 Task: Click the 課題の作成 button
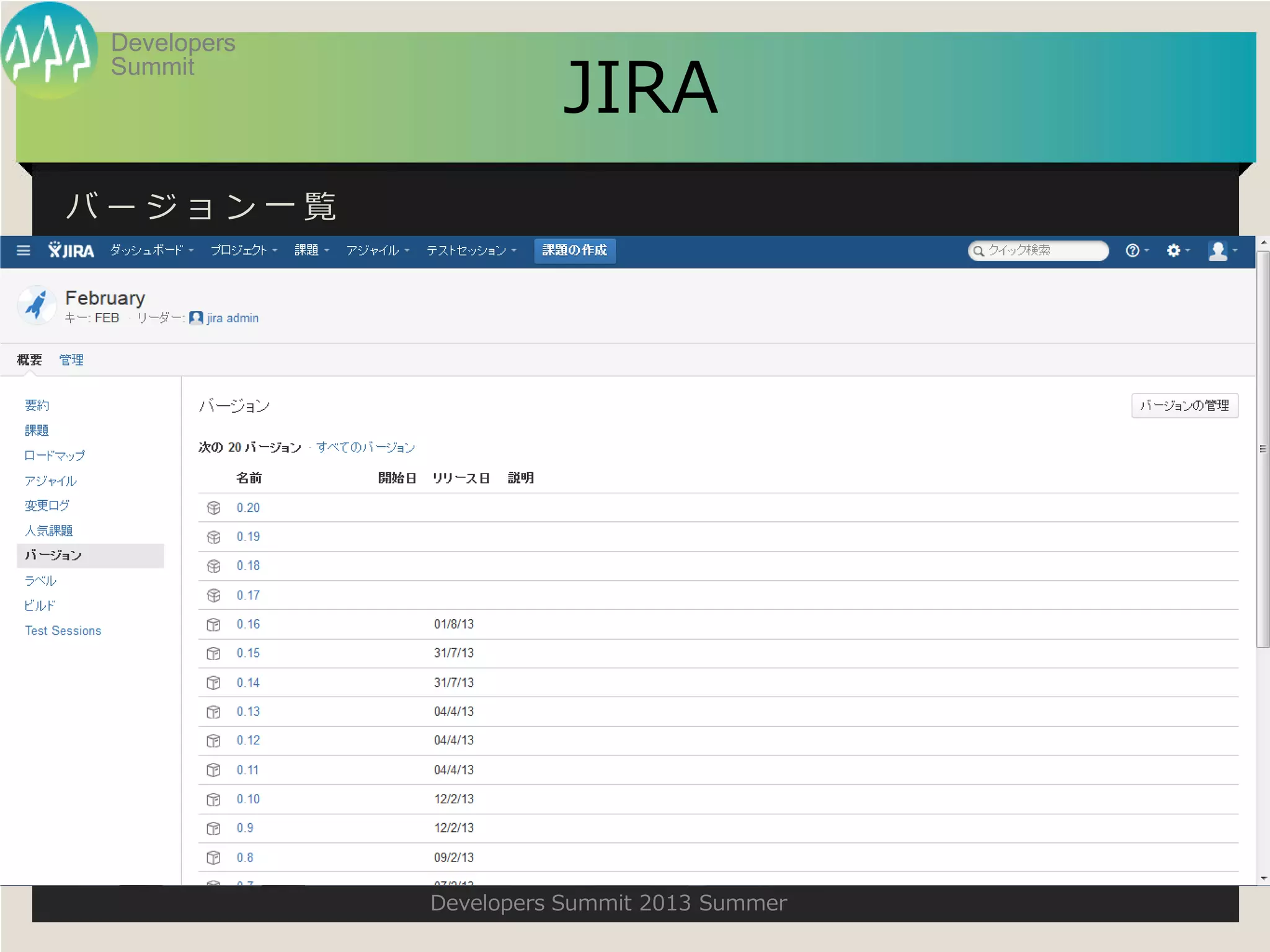point(575,250)
